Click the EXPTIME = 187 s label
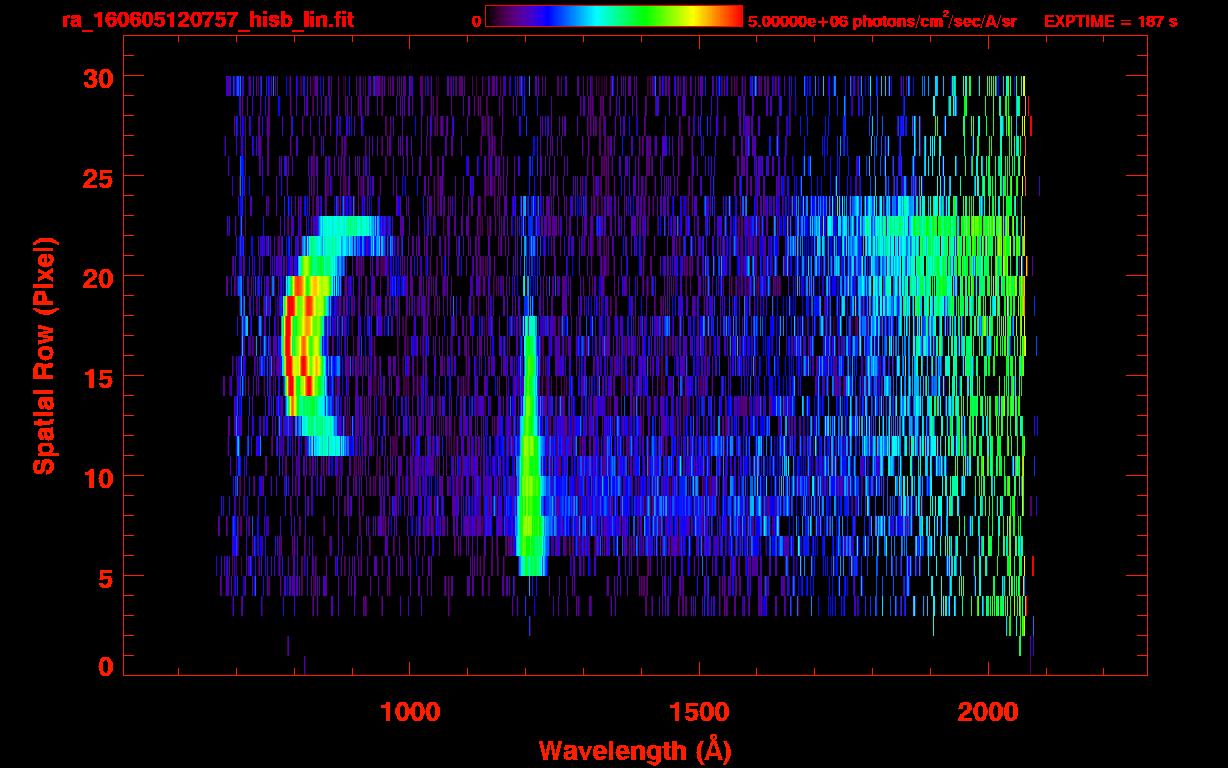1228x768 pixels. (1110, 21)
